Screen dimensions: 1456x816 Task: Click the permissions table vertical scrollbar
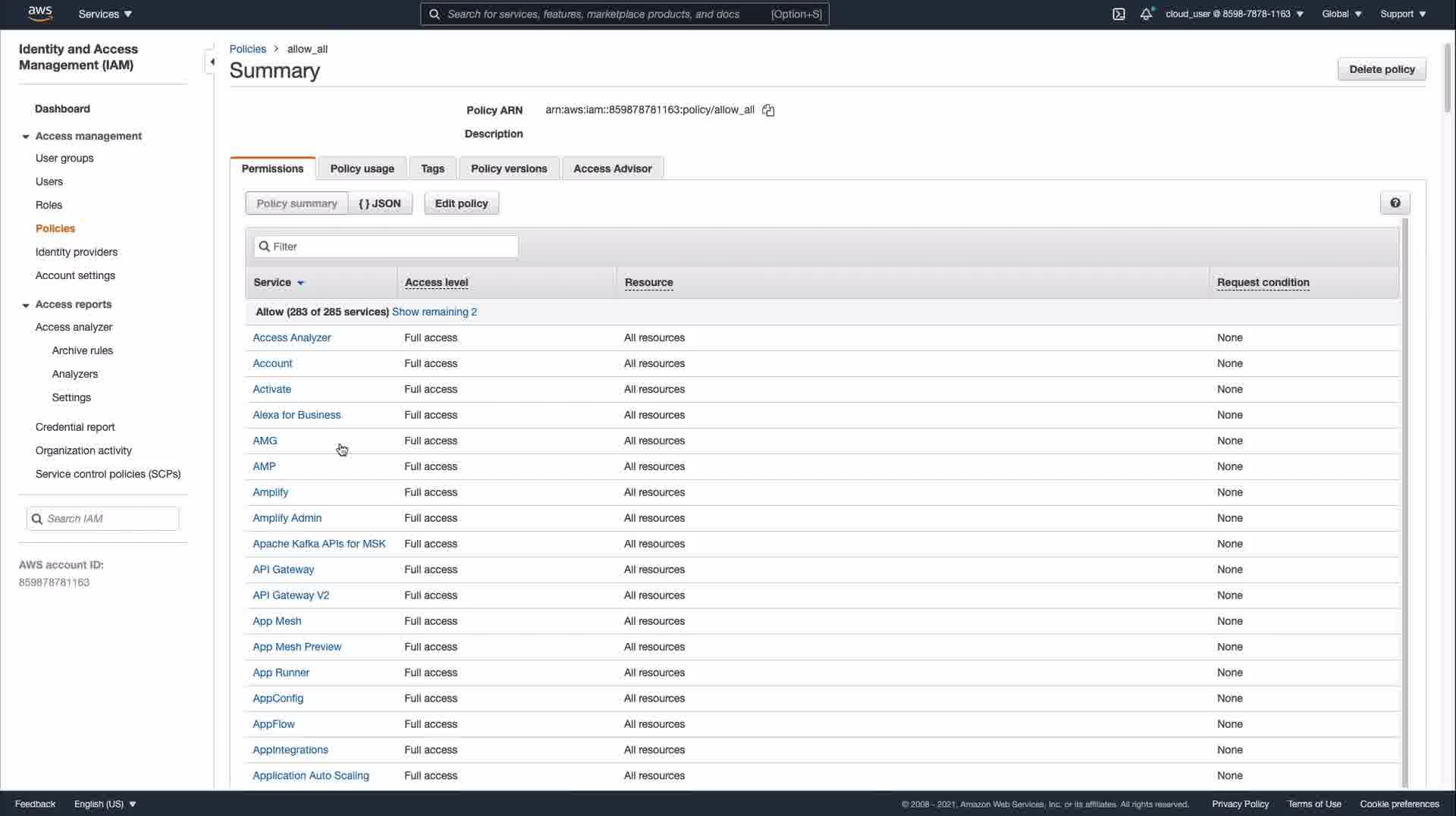pos(1404,504)
